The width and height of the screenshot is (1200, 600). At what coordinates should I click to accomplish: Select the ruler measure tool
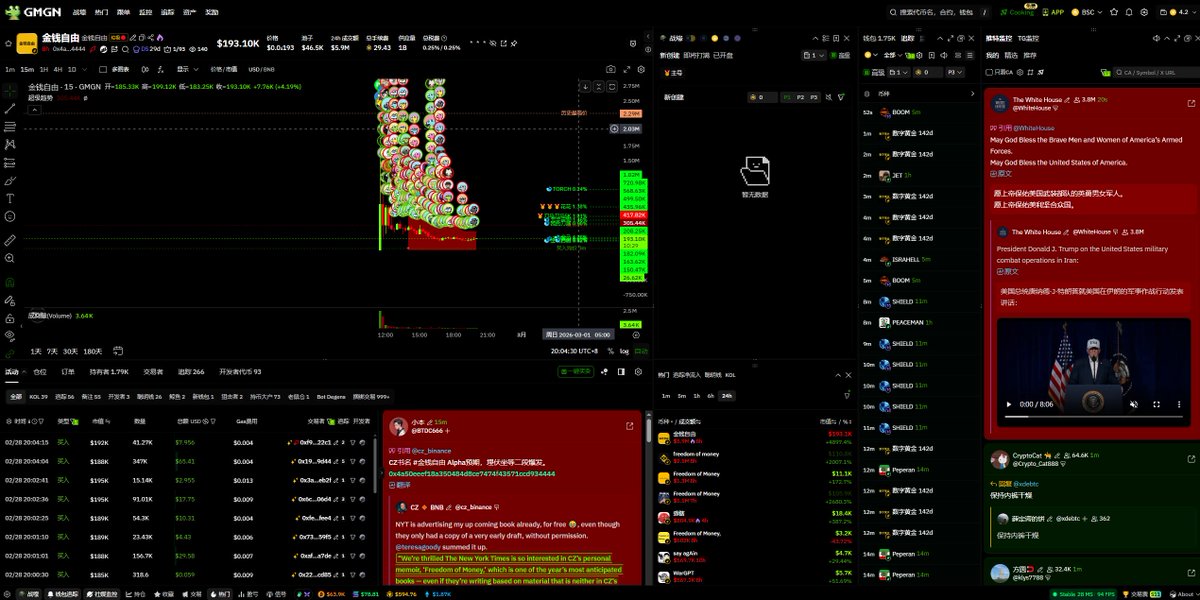tap(10, 240)
